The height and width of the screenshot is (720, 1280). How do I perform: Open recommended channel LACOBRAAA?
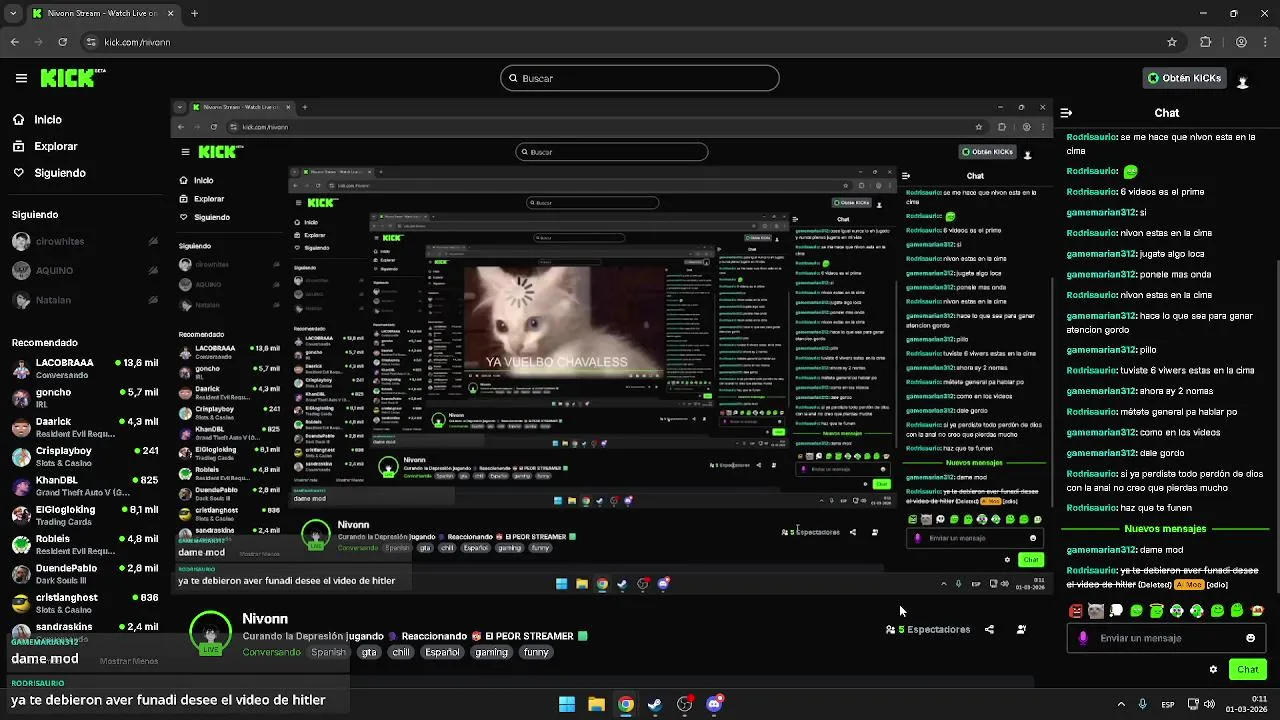pyautogui.click(x=83, y=368)
